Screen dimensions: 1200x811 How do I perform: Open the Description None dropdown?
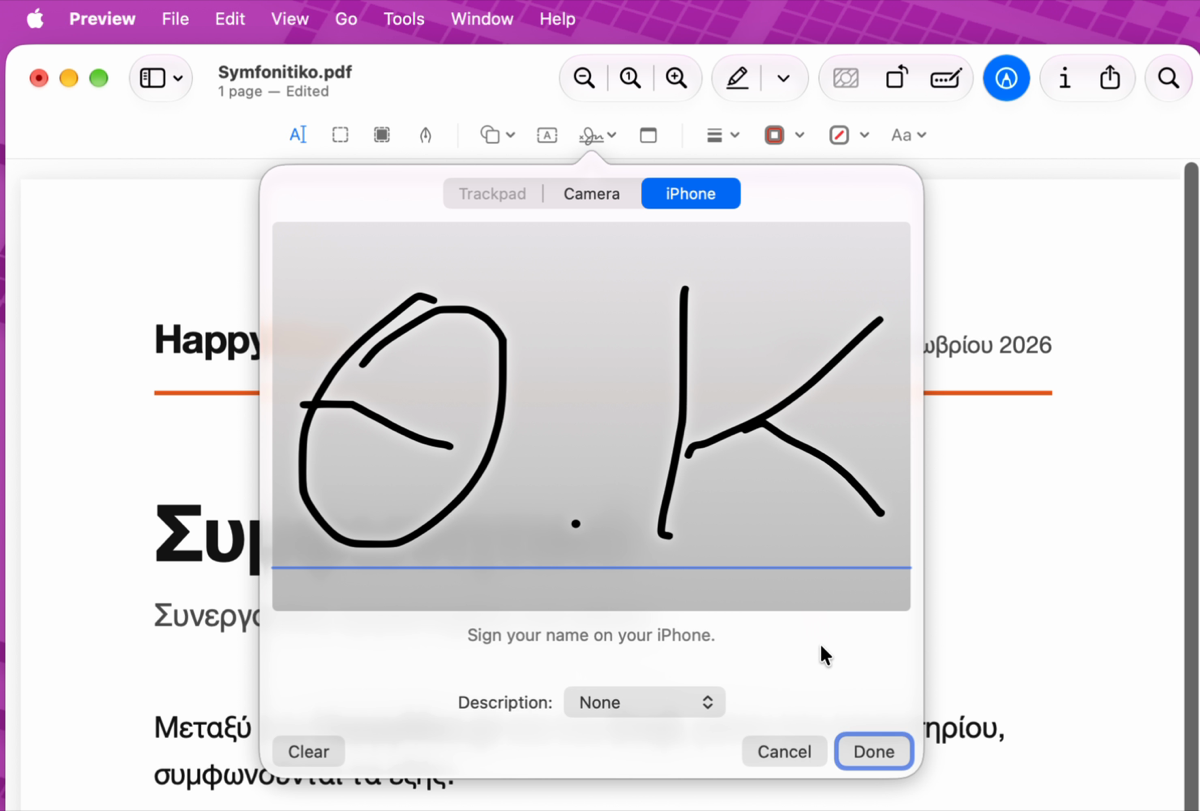(x=644, y=702)
